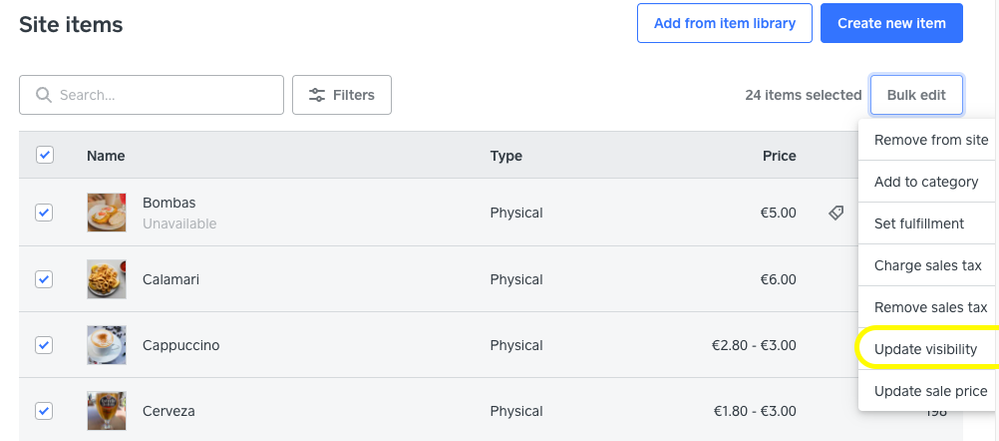The width and height of the screenshot is (999, 441).
Task: Click Create new item button
Action: (x=891, y=23)
